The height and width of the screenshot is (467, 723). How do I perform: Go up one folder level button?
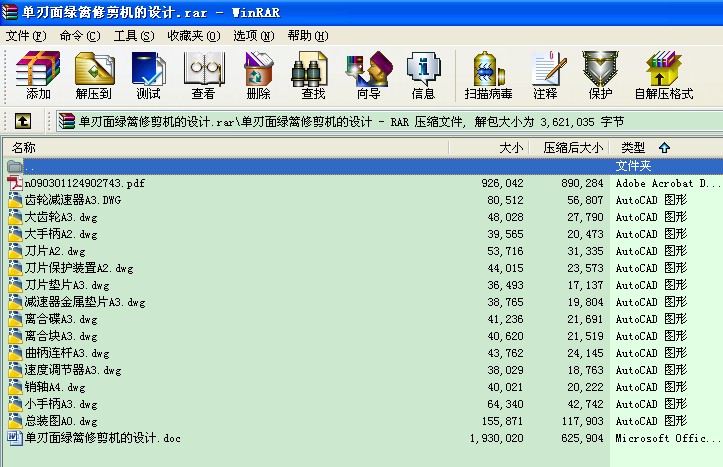click(23, 122)
